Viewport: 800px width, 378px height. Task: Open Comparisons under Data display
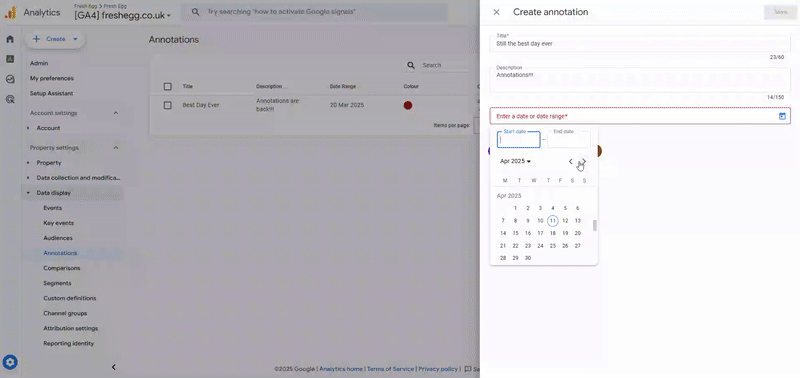(x=62, y=268)
